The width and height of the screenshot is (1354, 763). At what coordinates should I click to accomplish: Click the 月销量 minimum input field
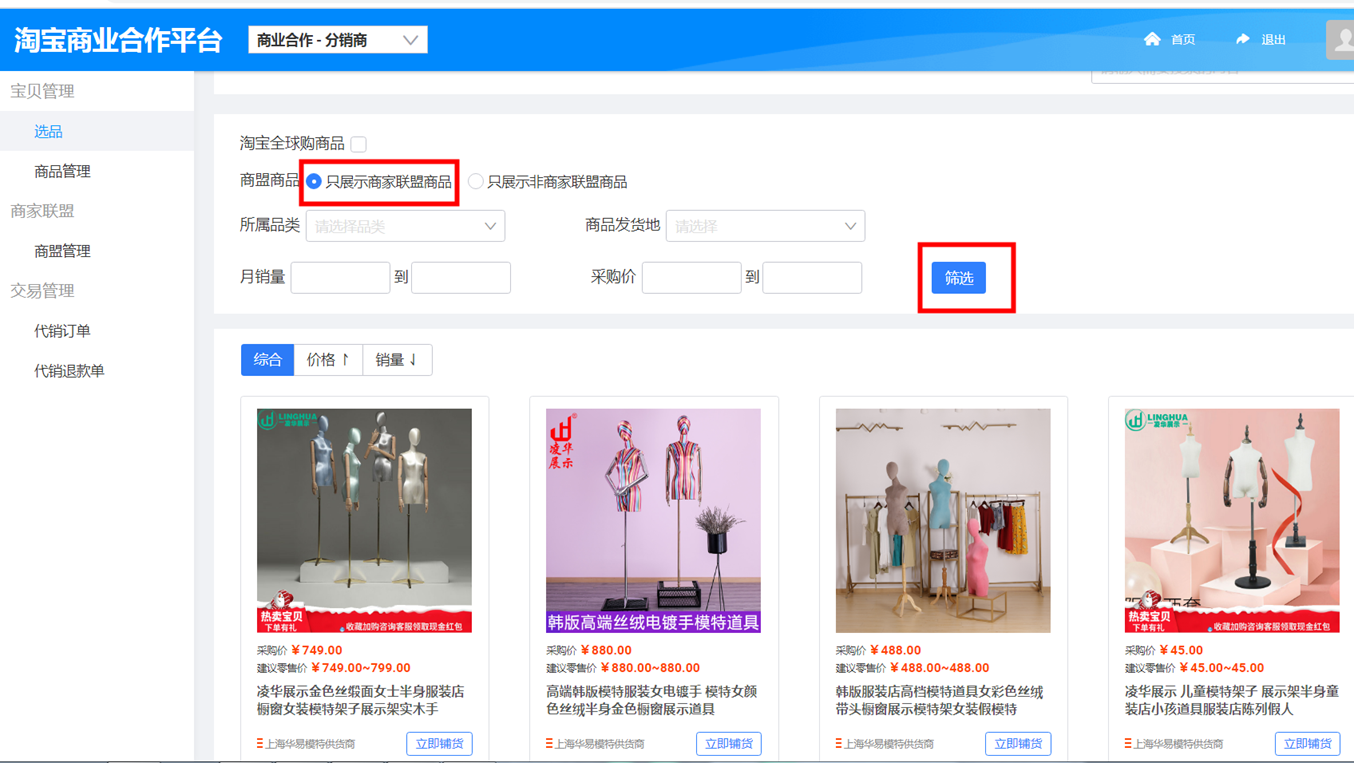point(340,278)
